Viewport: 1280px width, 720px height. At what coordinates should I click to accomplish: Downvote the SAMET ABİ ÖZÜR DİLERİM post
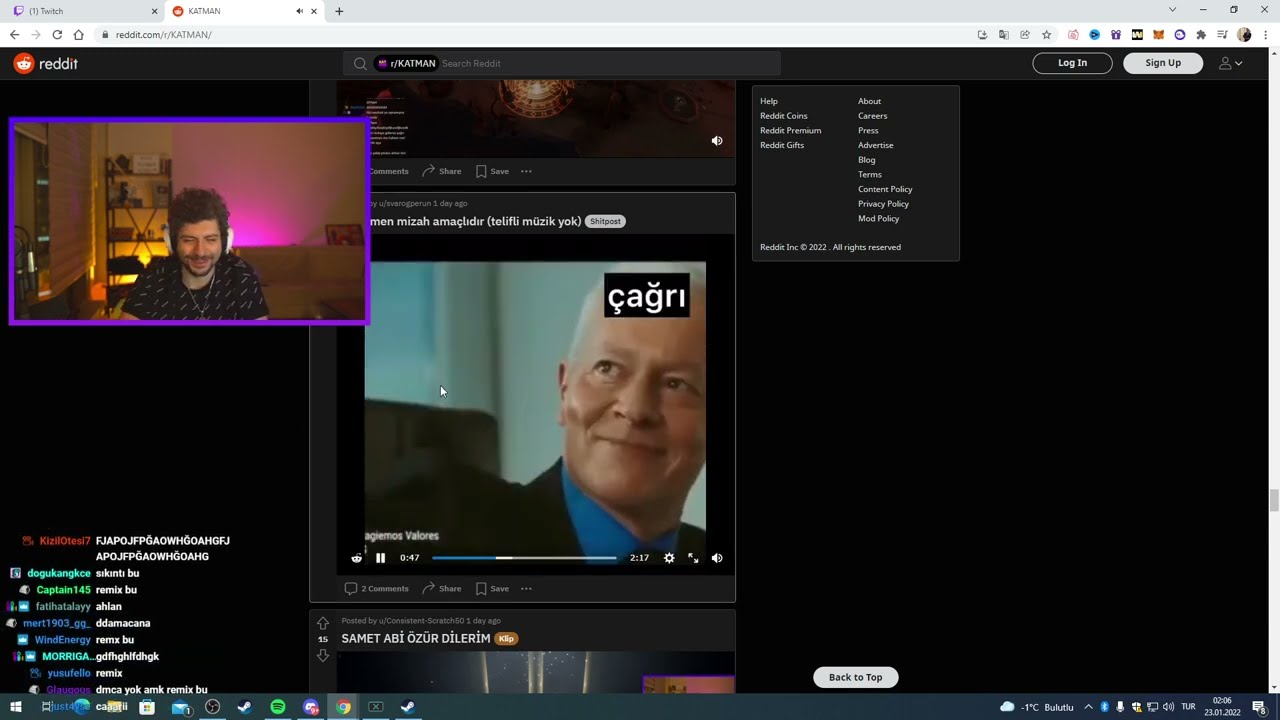pyautogui.click(x=323, y=655)
